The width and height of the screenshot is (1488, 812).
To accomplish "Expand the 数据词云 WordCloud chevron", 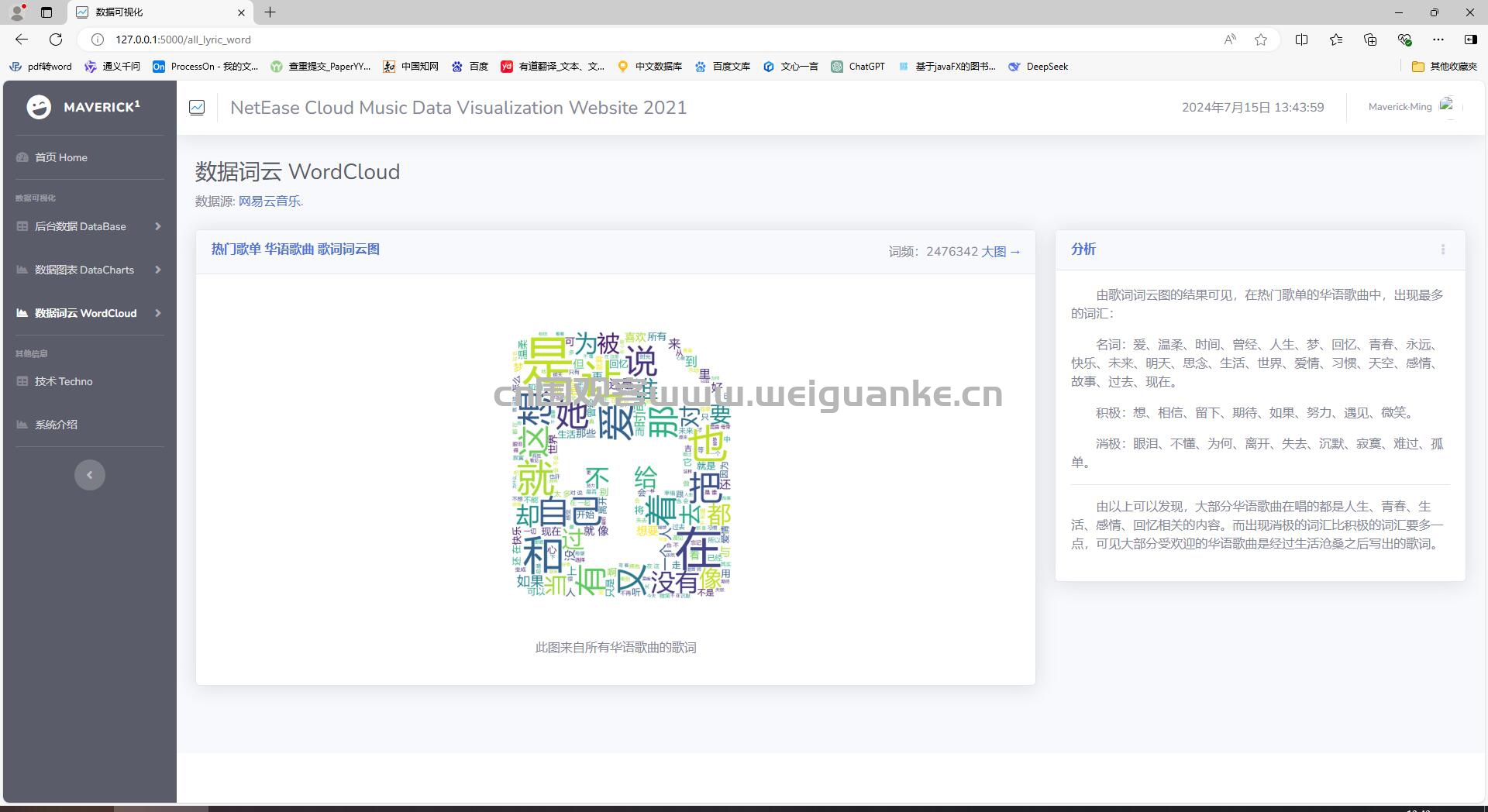I will 158,313.
